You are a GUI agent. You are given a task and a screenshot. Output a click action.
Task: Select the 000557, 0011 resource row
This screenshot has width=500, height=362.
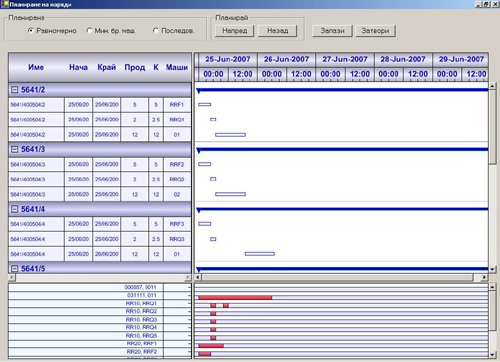click(100, 287)
